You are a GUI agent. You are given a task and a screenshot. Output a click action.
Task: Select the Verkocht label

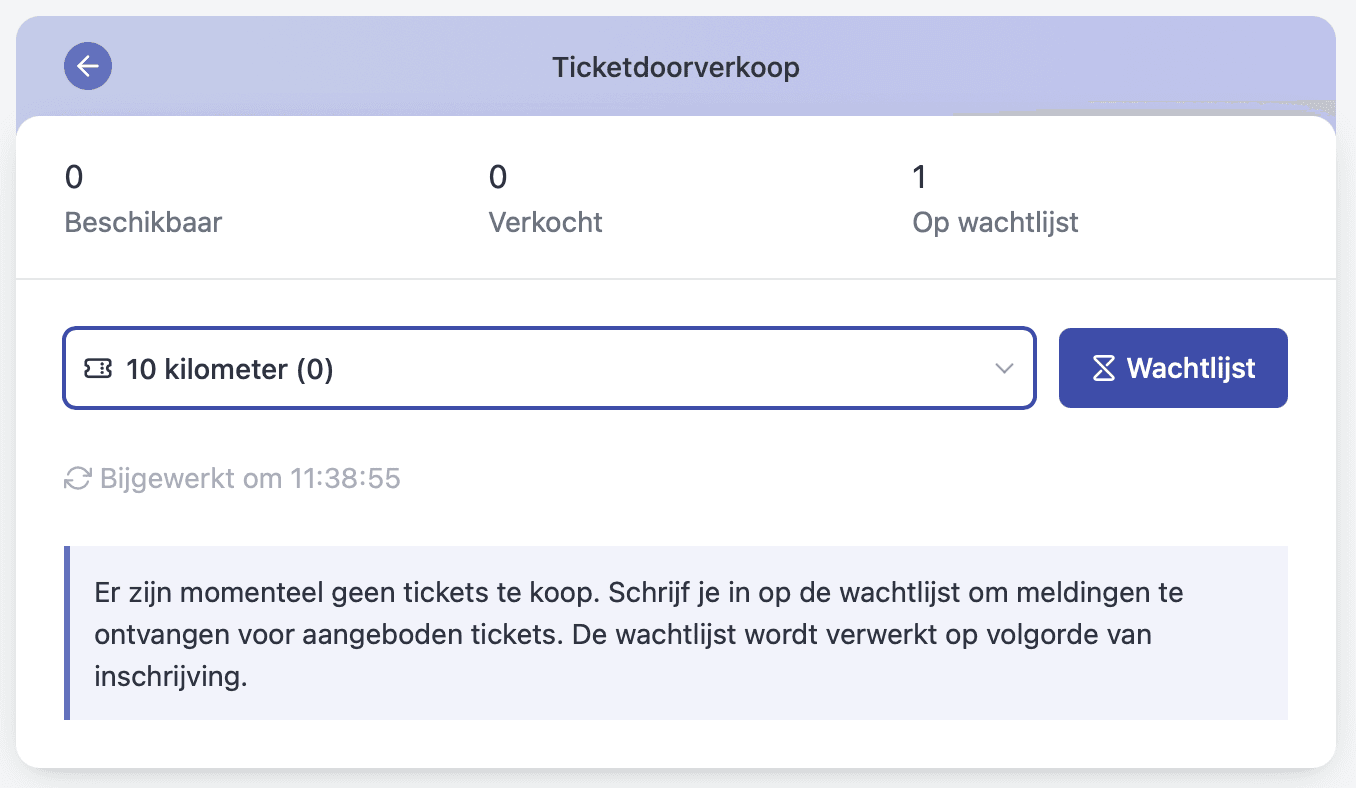click(x=545, y=222)
